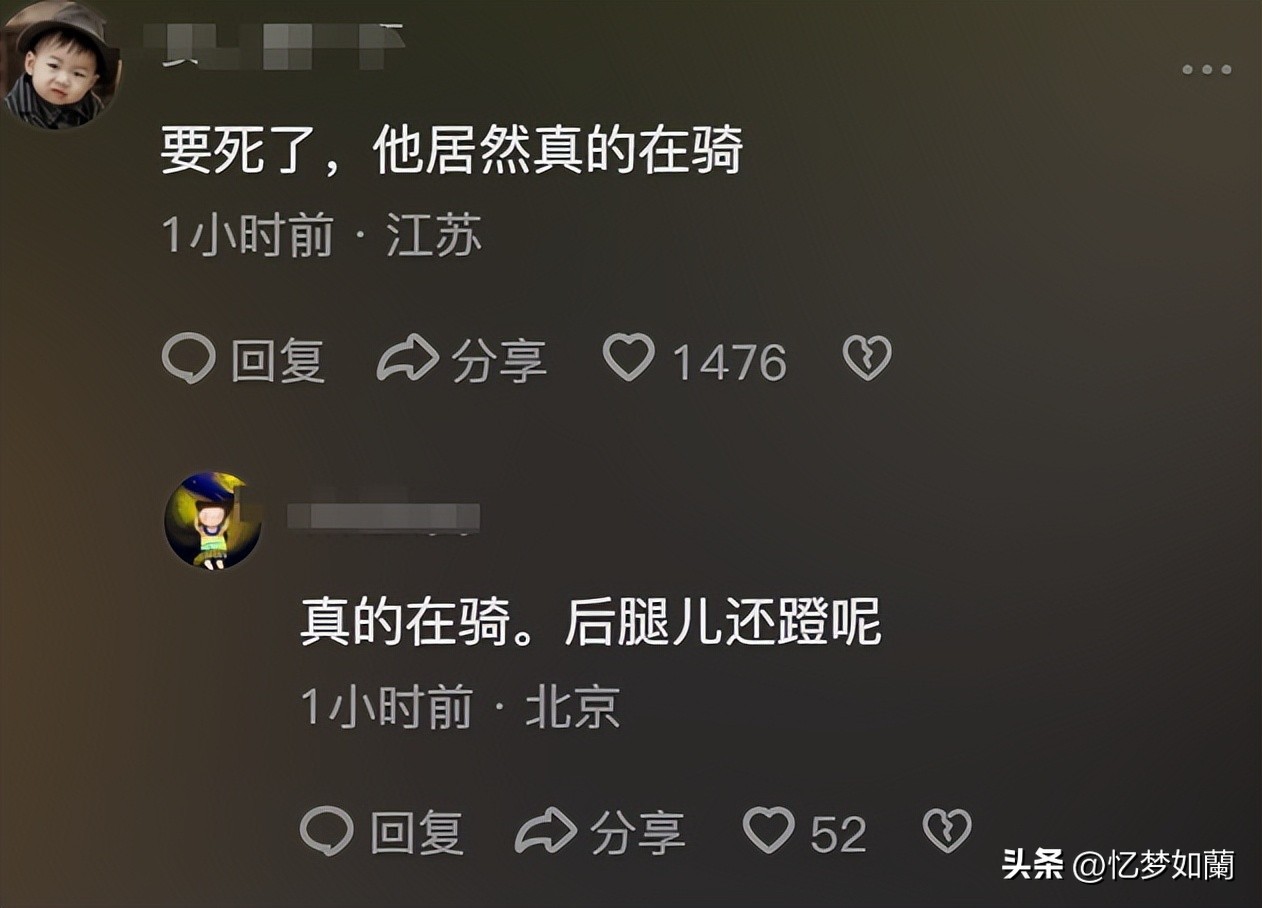
Task: Like the comment with 1476 likes
Action: point(629,358)
